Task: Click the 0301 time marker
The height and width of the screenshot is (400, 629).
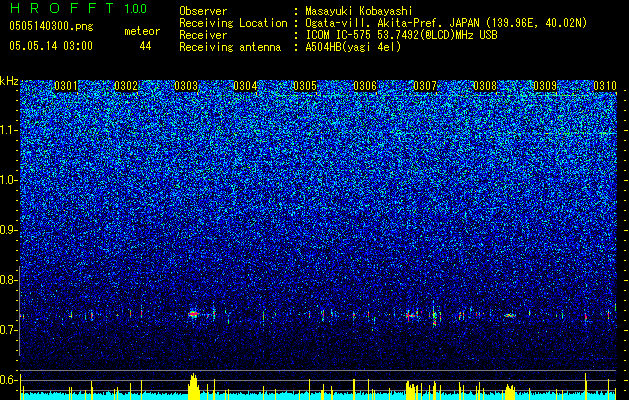Action: (x=66, y=86)
